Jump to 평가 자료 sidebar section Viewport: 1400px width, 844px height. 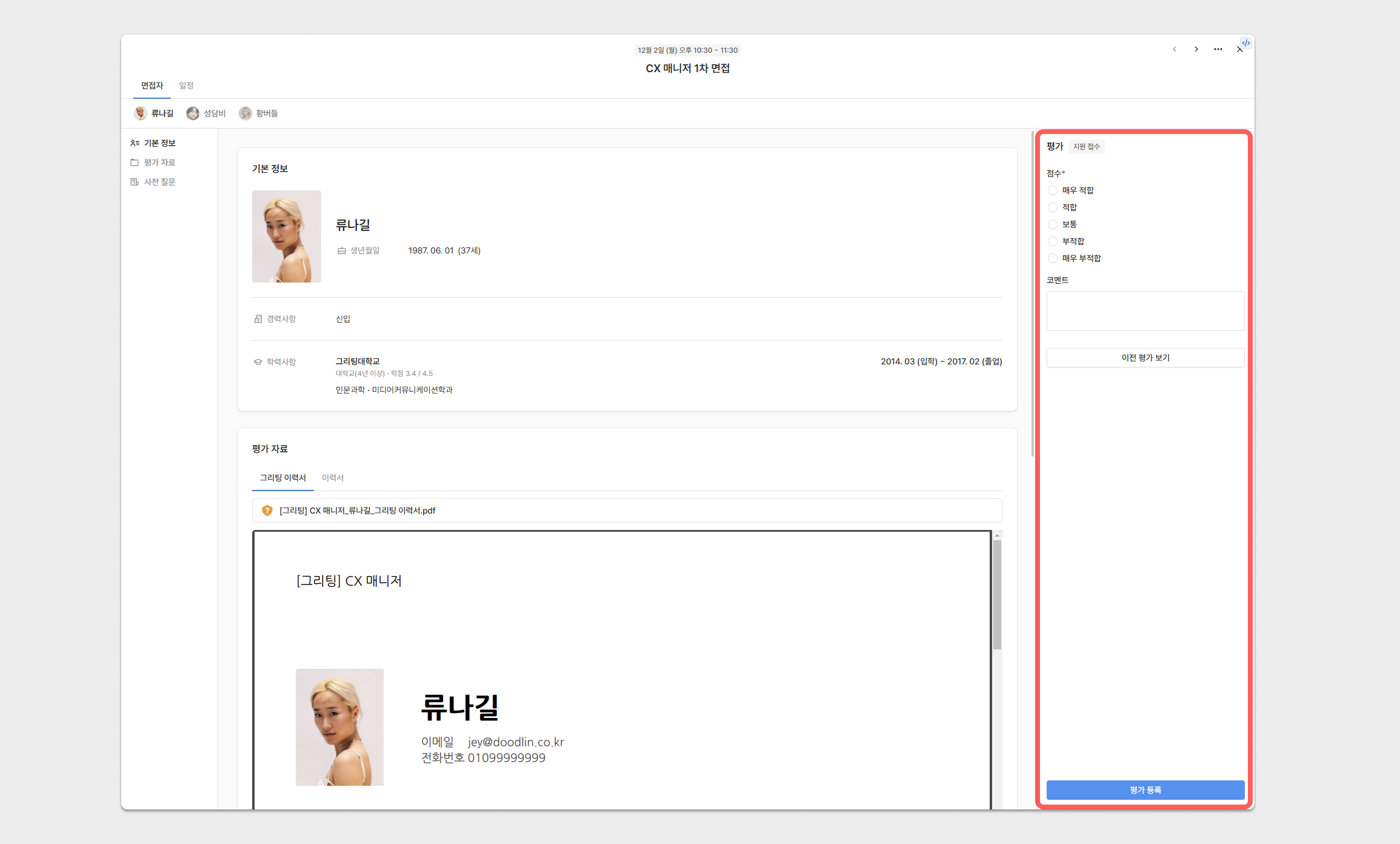[x=159, y=162]
